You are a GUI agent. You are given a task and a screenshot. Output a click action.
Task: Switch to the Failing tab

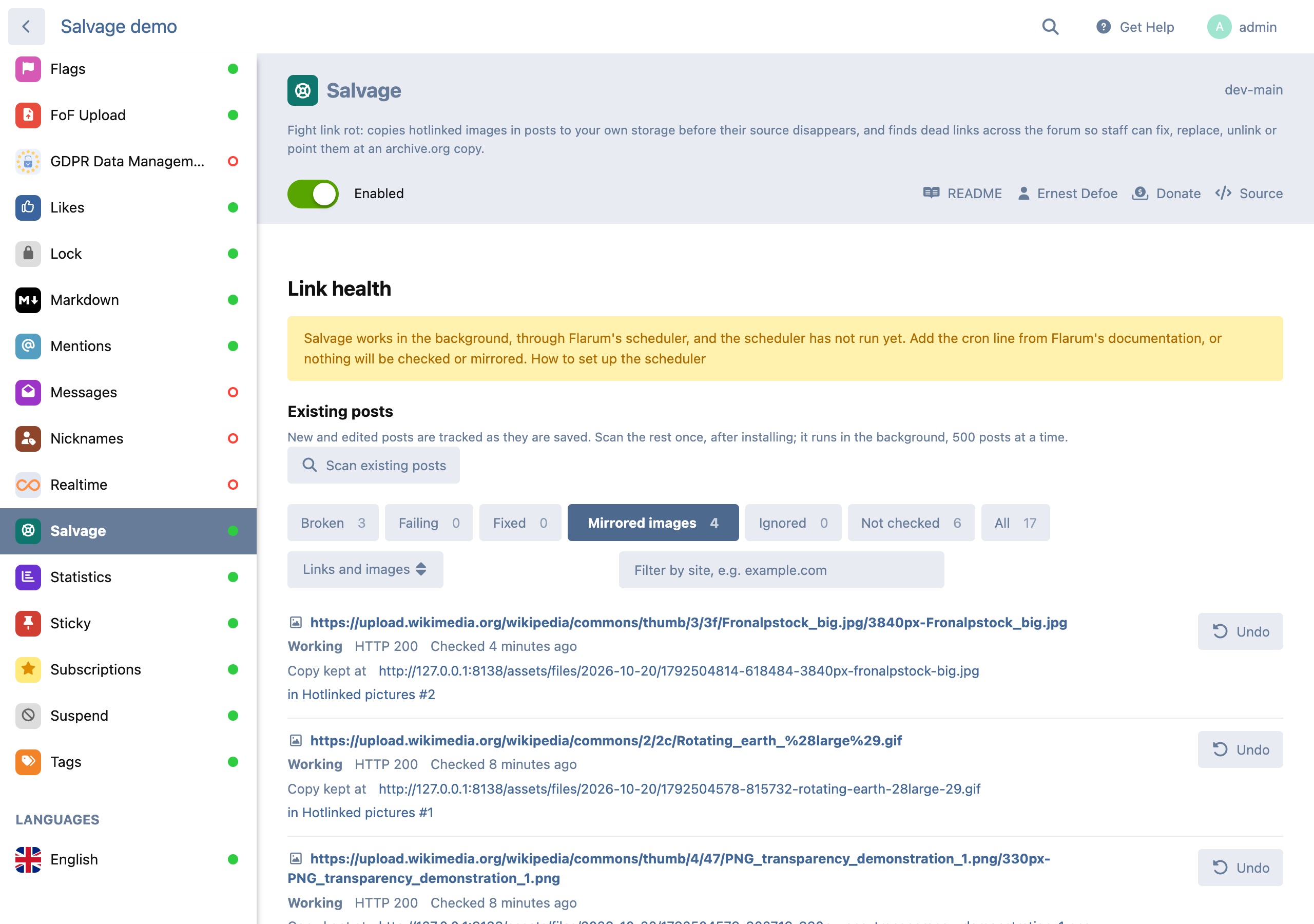click(x=429, y=523)
